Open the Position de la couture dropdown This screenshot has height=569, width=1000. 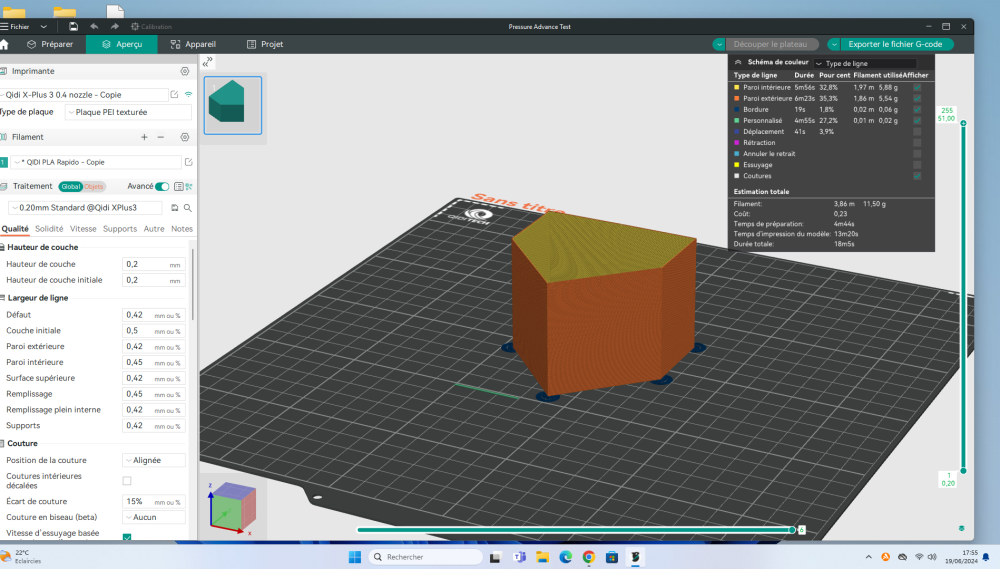tap(154, 461)
